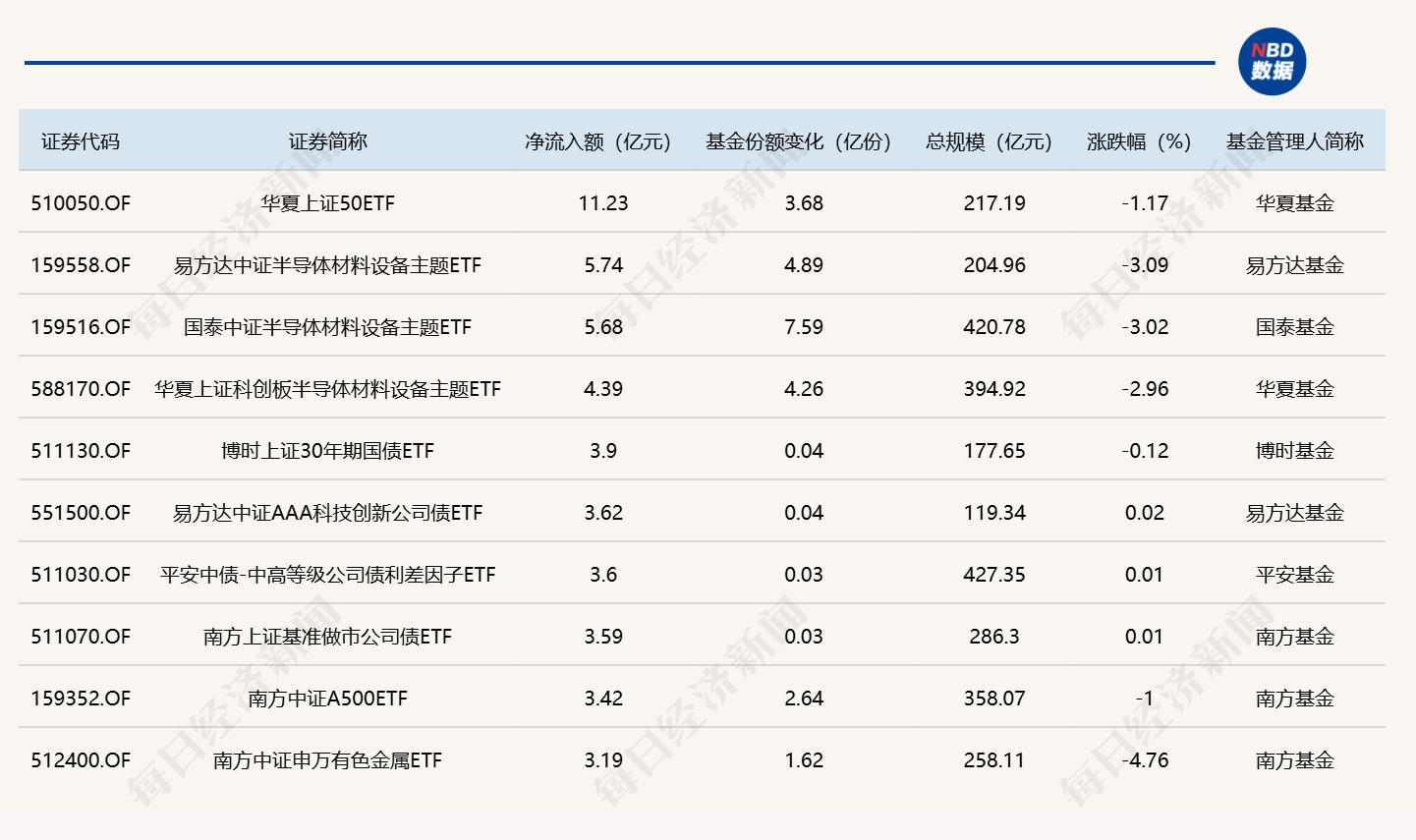Select net inflow value 3.9
1416x840 pixels.
tap(603, 451)
